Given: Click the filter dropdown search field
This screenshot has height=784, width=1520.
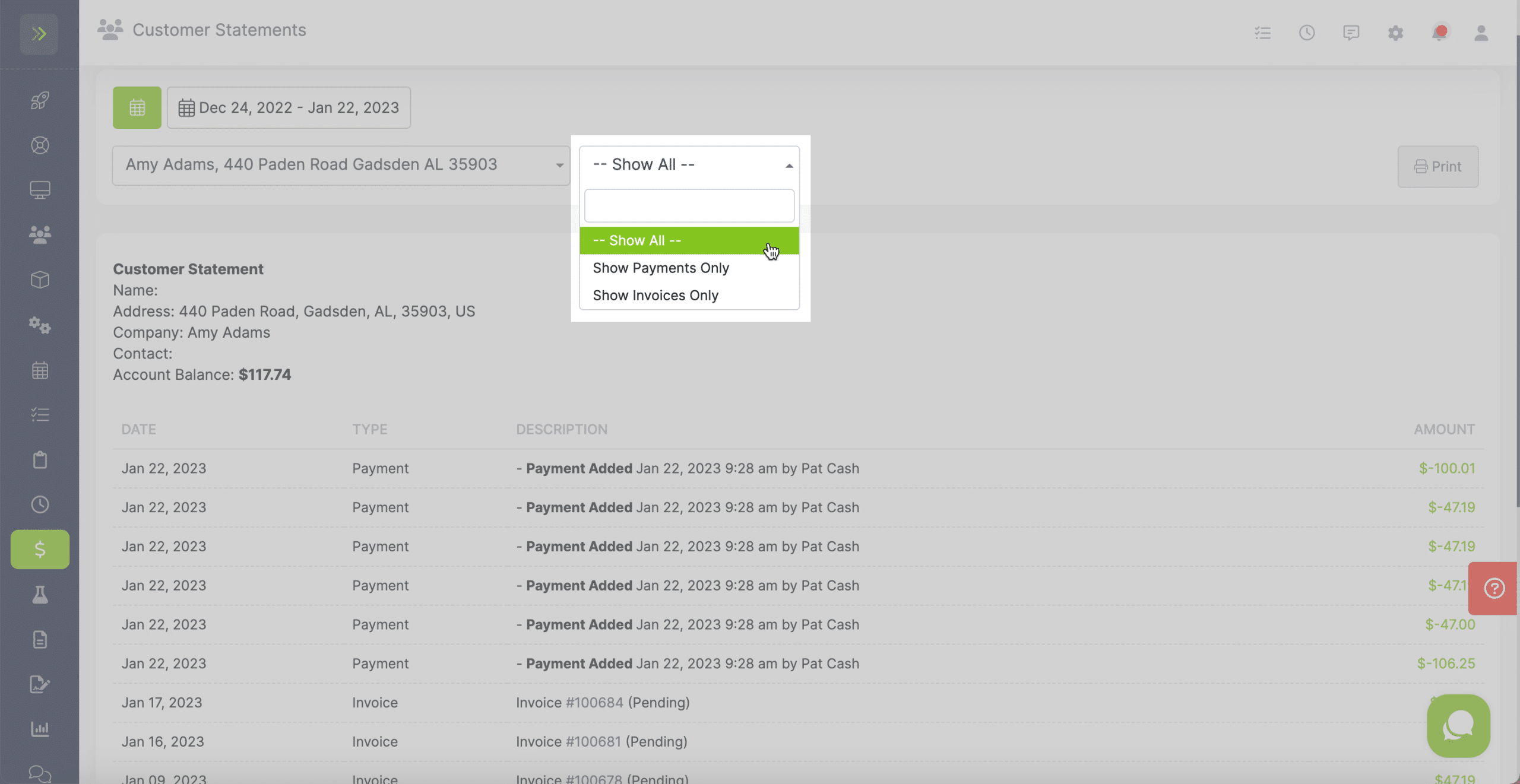Looking at the screenshot, I should coord(689,205).
